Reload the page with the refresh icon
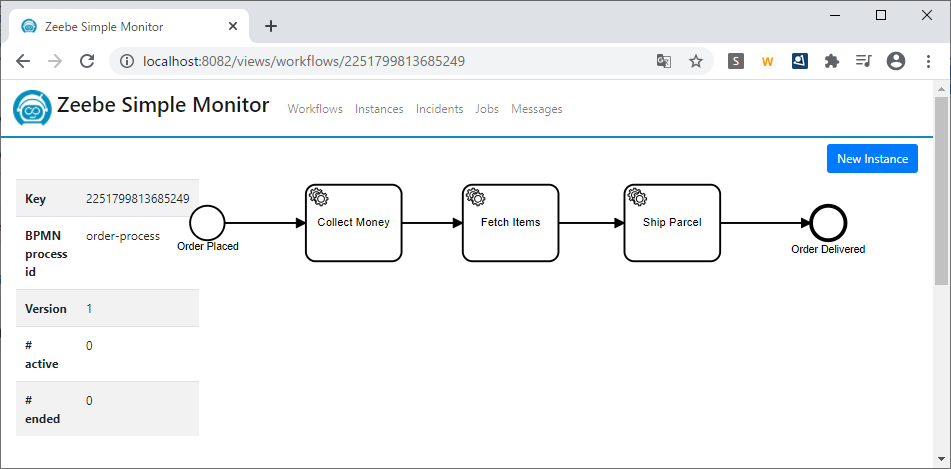The height and width of the screenshot is (469, 951). pyautogui.click(x=87, y=61)
